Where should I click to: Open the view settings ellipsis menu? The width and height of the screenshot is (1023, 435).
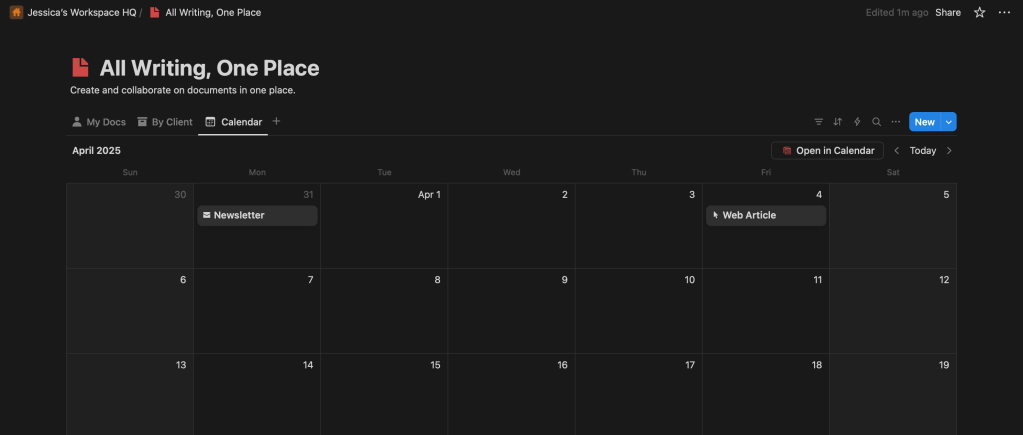pyautogui.click(x=896, y=122)
